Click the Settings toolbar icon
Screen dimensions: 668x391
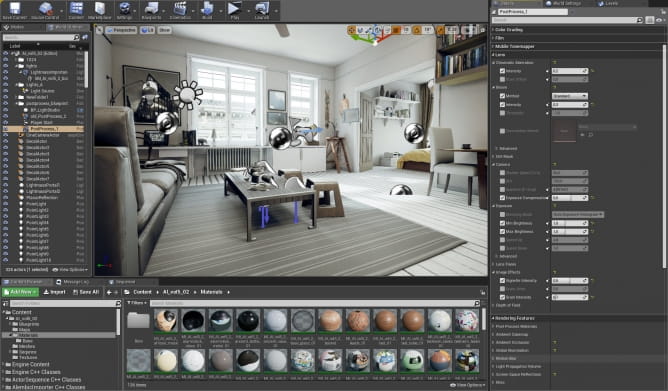click(x=124, y=8)
